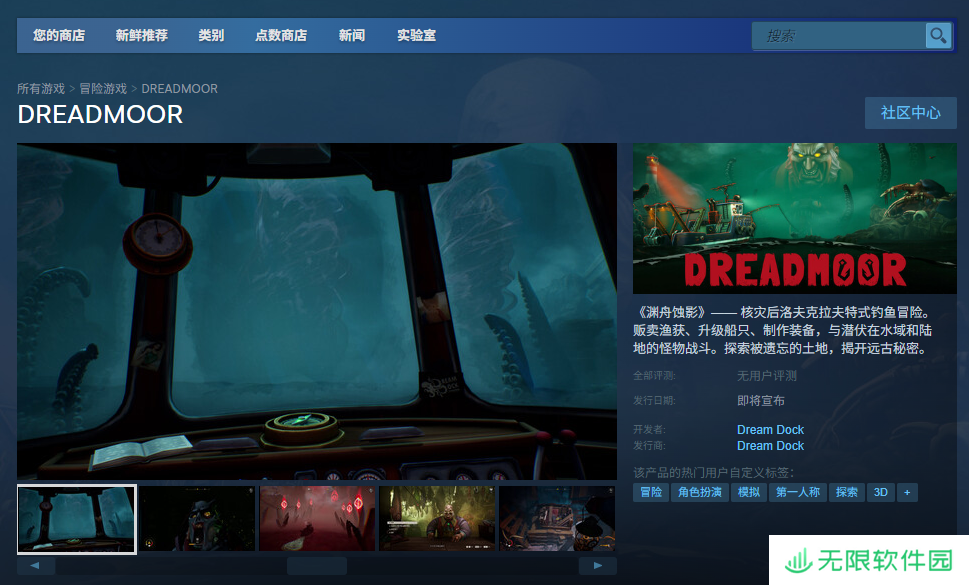Click the 无用户评测 review text
969x585 pixels.
767,376
